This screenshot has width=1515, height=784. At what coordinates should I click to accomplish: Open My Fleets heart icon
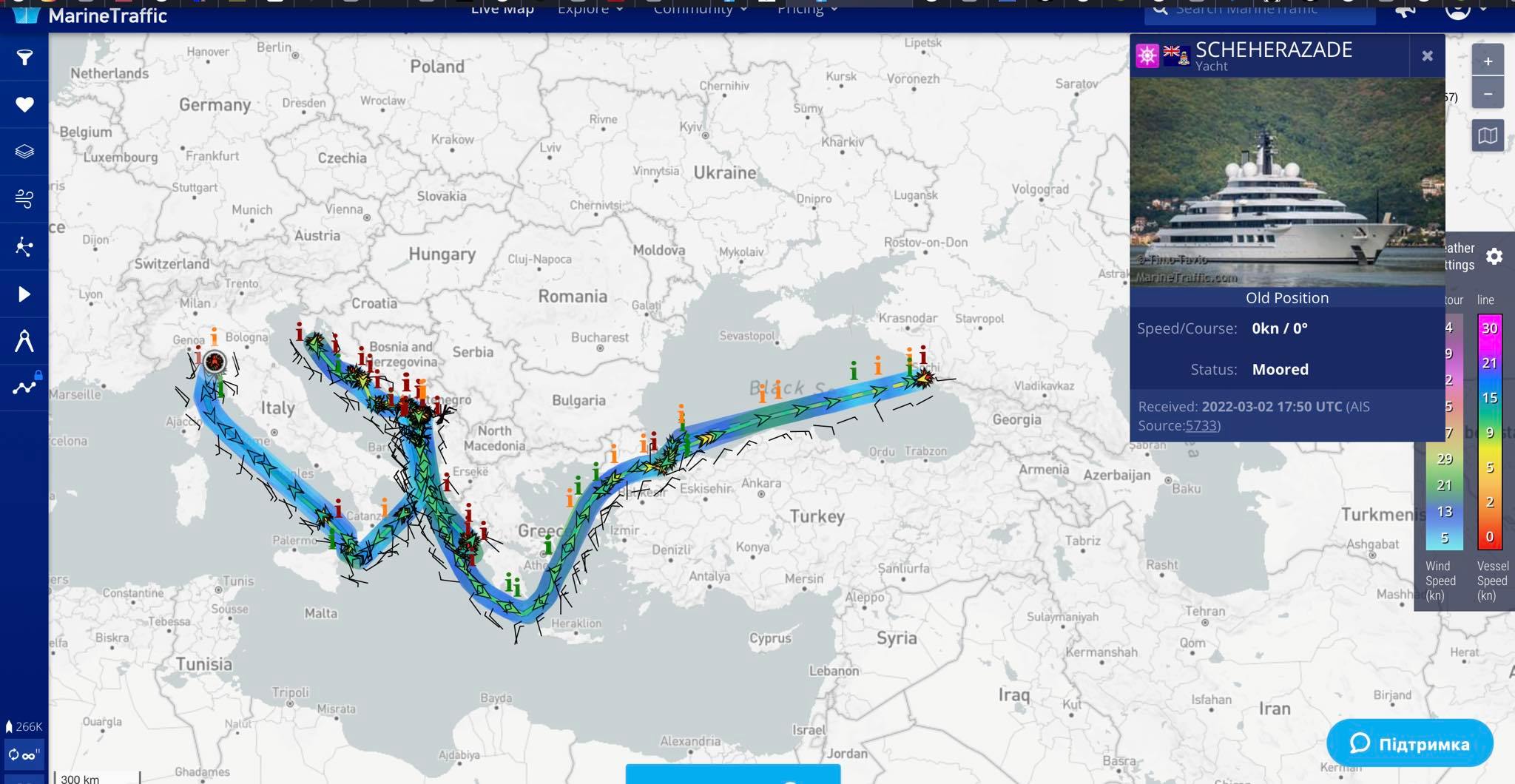24,105
